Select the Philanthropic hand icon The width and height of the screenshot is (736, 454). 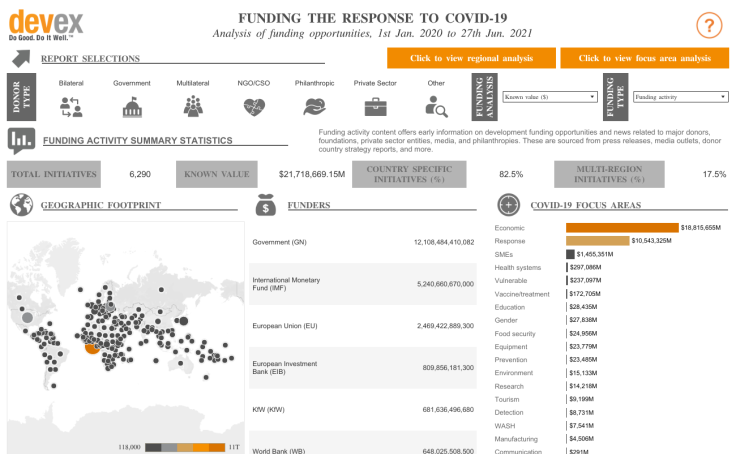(x=314, y=107)
